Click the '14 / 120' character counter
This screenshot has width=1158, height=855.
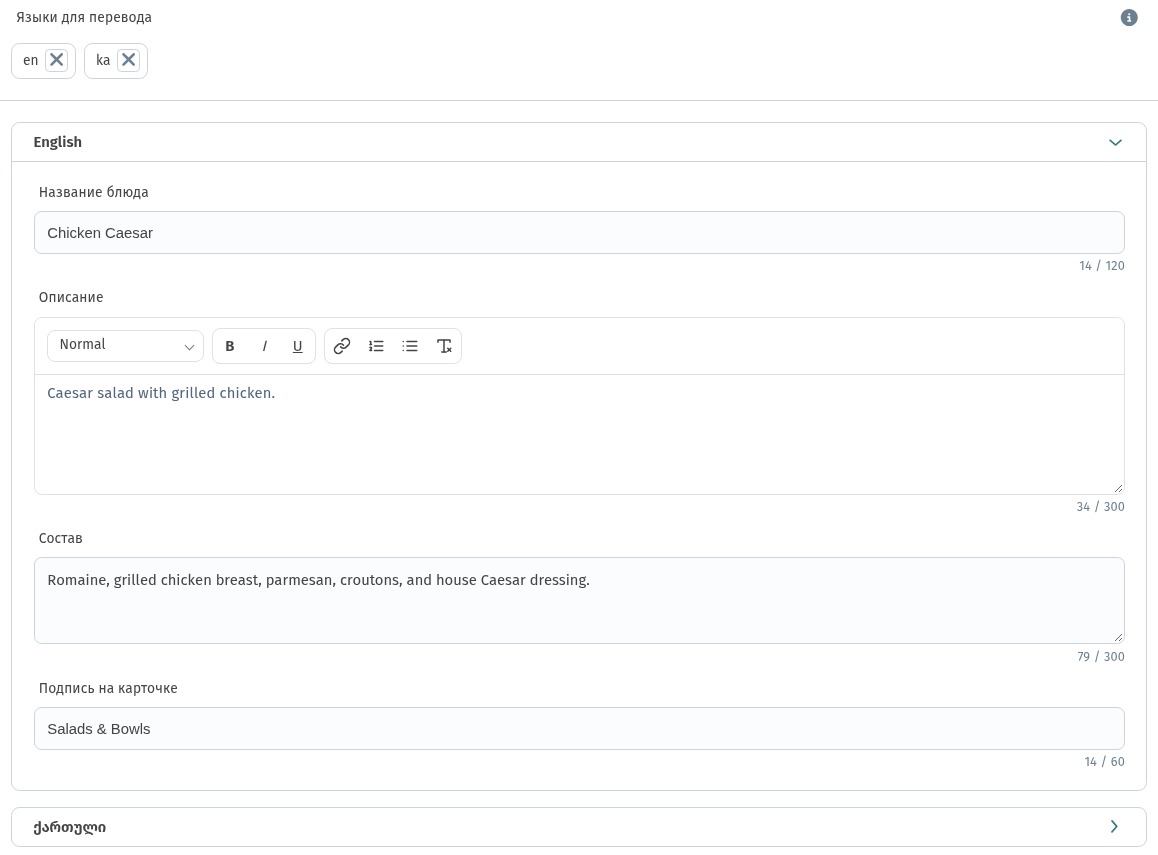point(1102,266)
